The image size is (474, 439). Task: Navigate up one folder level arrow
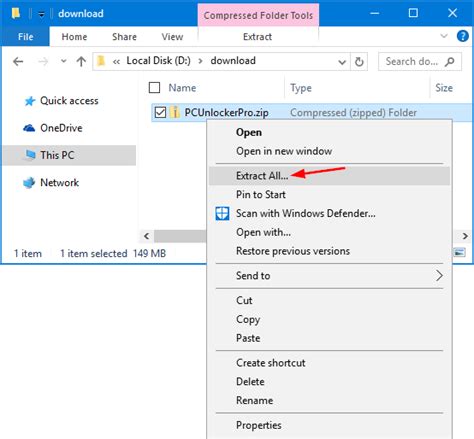(81, 61)
